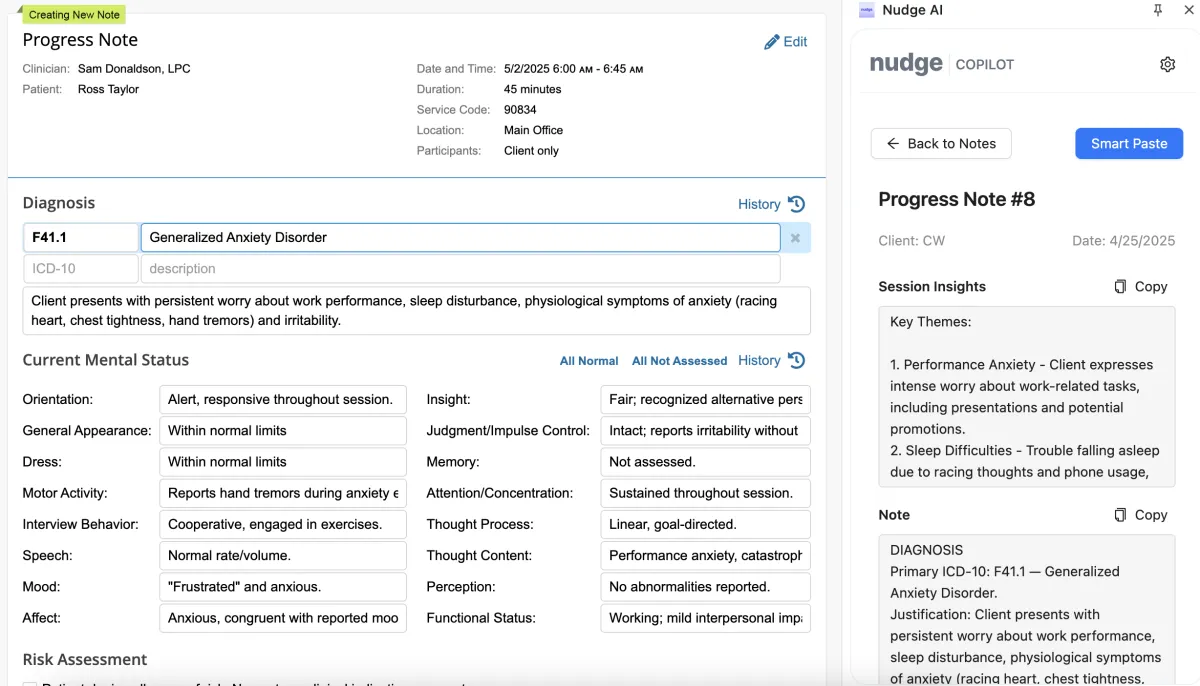Click the patient name Ross Taylor
This screenshot has width=1200, height=686.
[108, 89]
